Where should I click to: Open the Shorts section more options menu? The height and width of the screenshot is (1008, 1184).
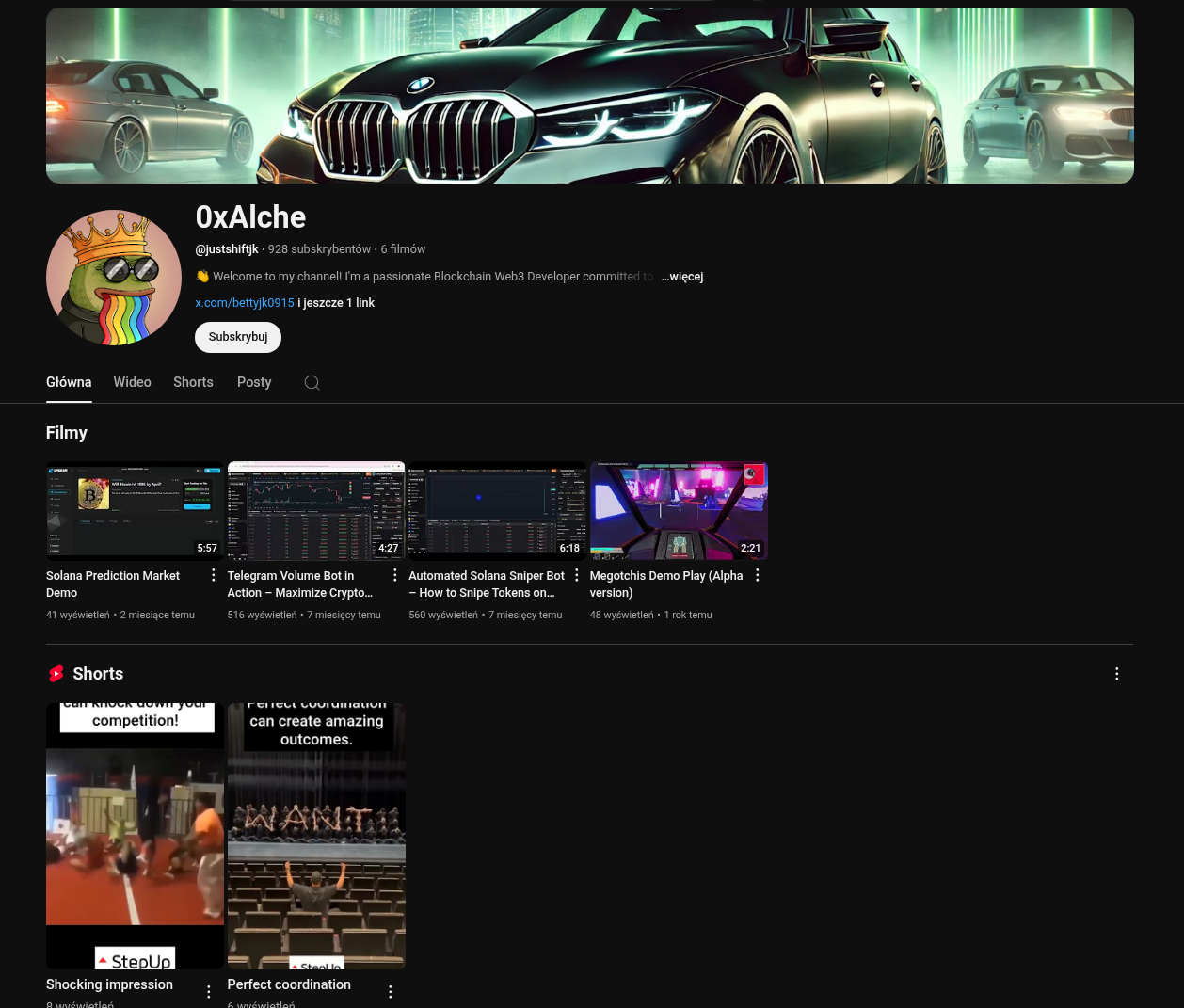pos(1116,674)
